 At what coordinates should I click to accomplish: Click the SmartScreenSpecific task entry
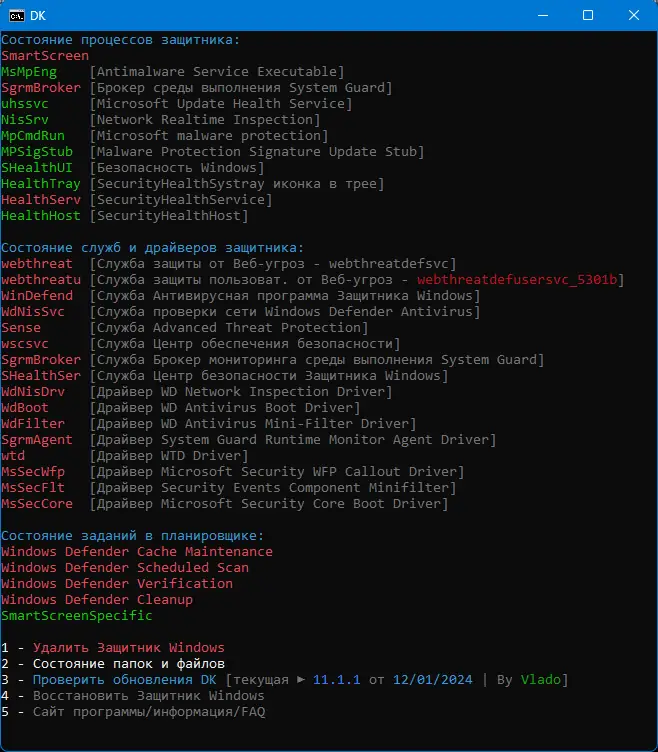[x=77, y=615]
